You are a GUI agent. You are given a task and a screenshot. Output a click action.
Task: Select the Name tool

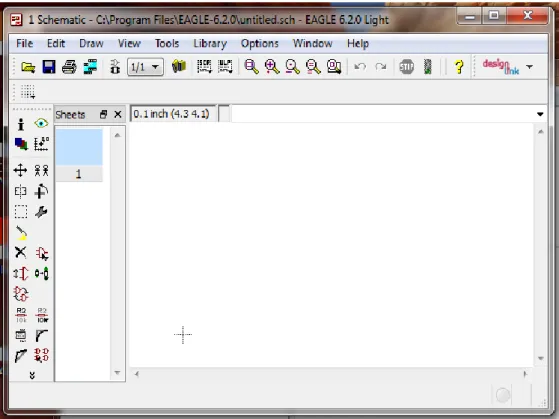(21, 315)
